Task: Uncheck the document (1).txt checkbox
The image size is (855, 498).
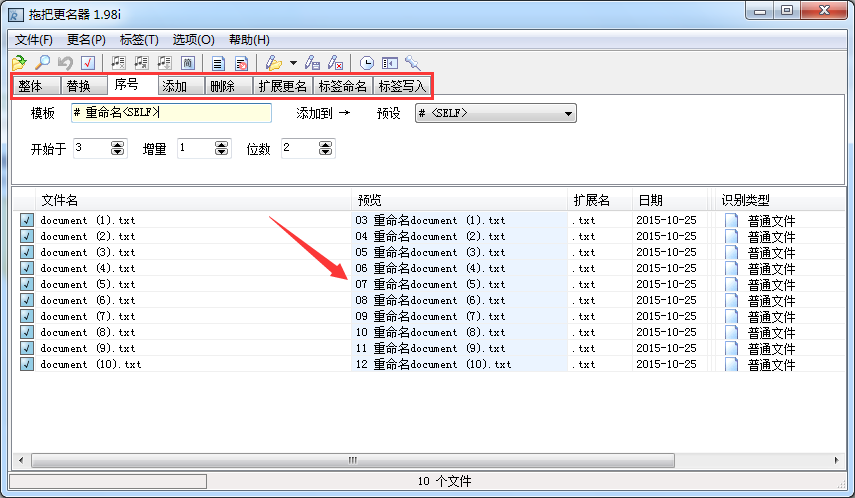Action: [x=27, y=220]
